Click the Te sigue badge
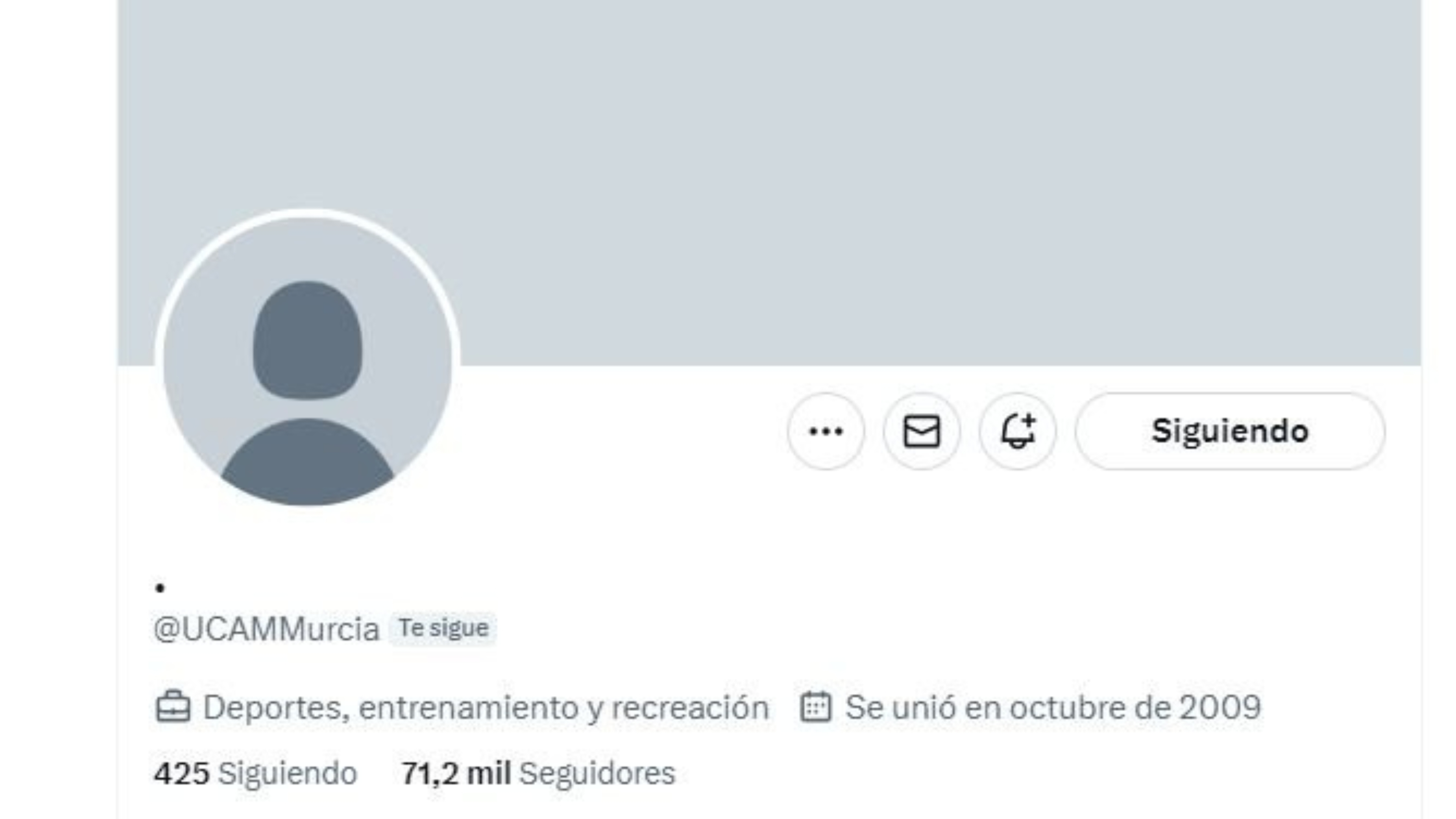Image resolution: width=1456 pixels, height=819 pixels. point(443,628)
